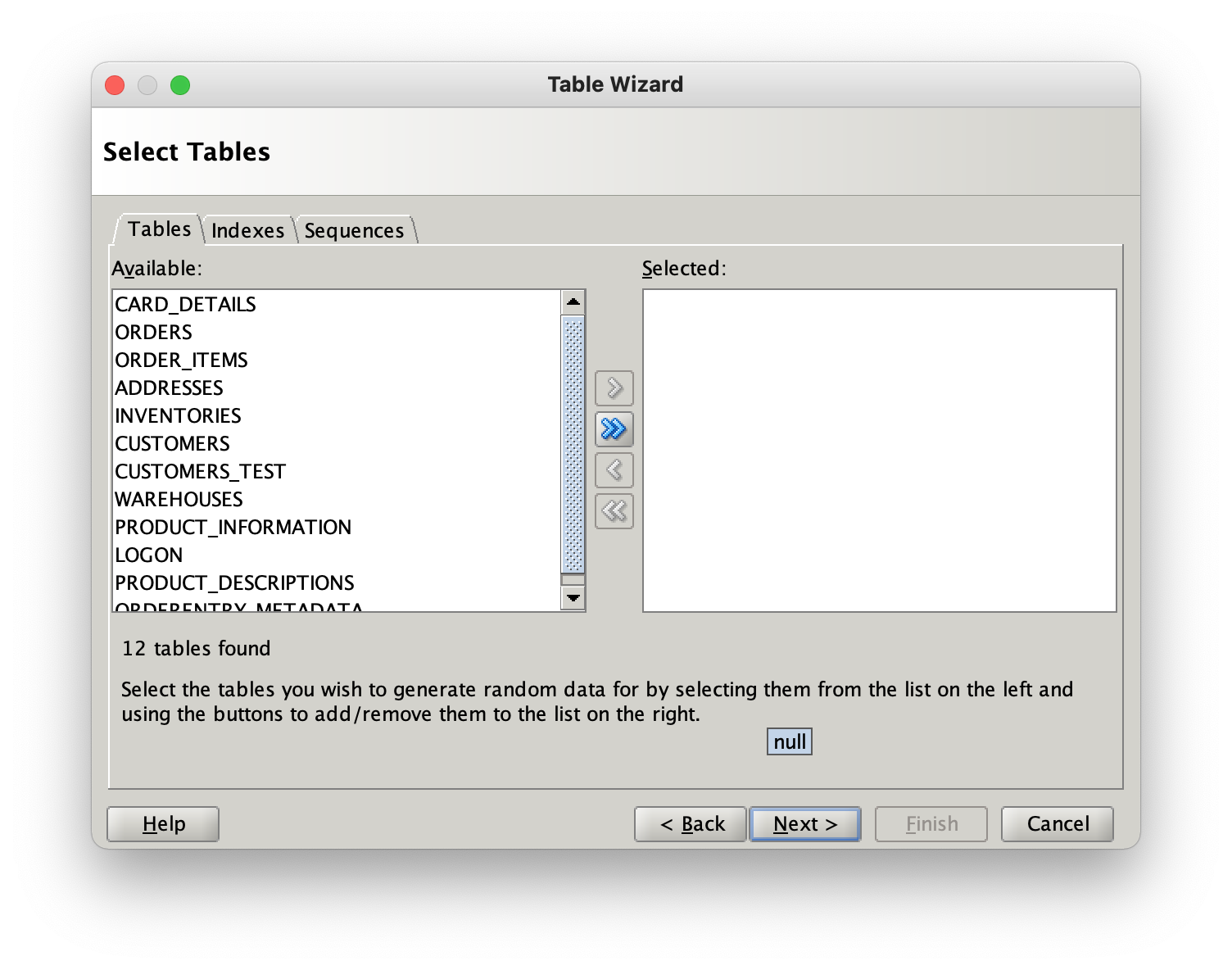Image resolution: width=1232 pixels, height=970 pixels.
Task: Highlight the LOGON table entry
Action: tap(148, 555)
